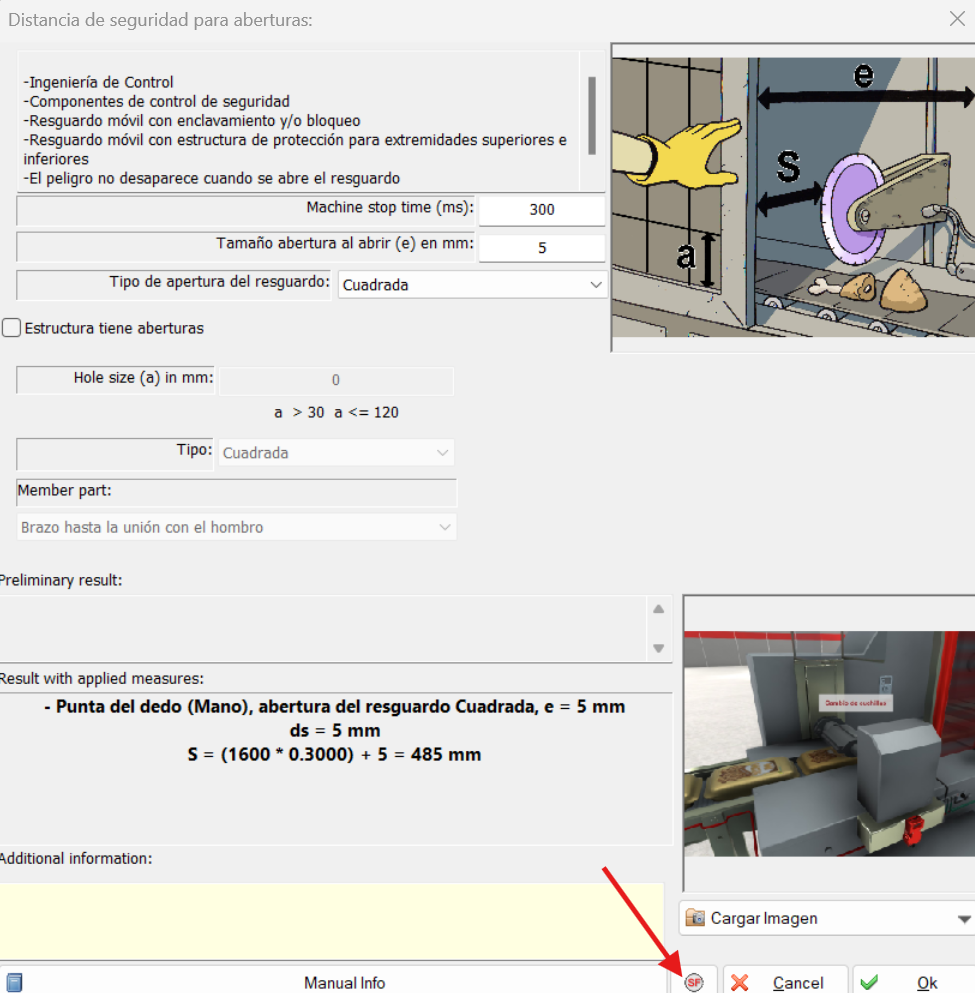
Task: Click the 'Punta del dedo (Mano)' result line
Action: point(335,706)
